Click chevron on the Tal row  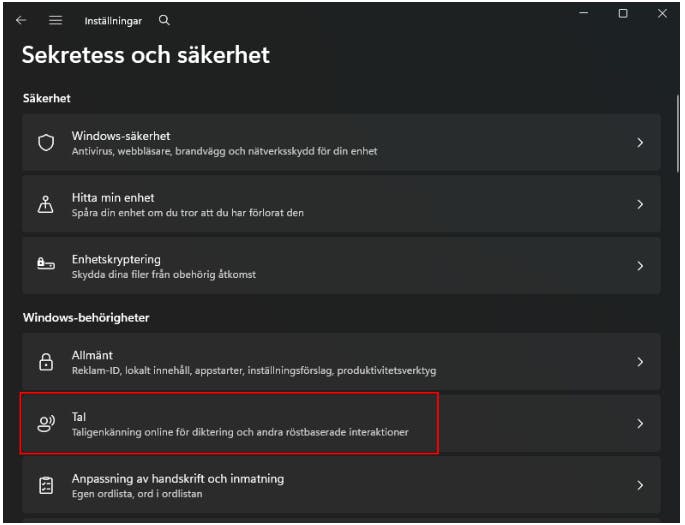coord(640,423)
